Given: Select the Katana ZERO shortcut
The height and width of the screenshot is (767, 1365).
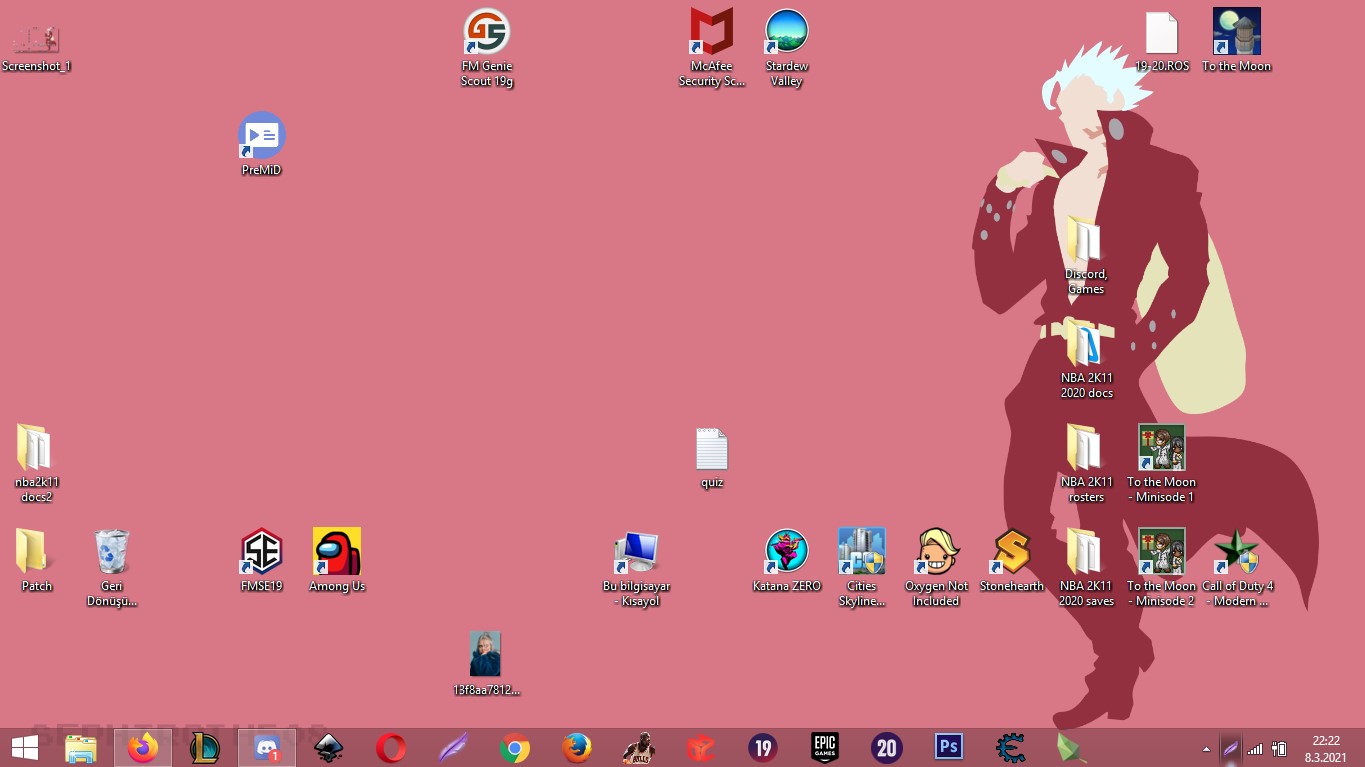Looking at the screenshot, I should click(x=787, y=561).
